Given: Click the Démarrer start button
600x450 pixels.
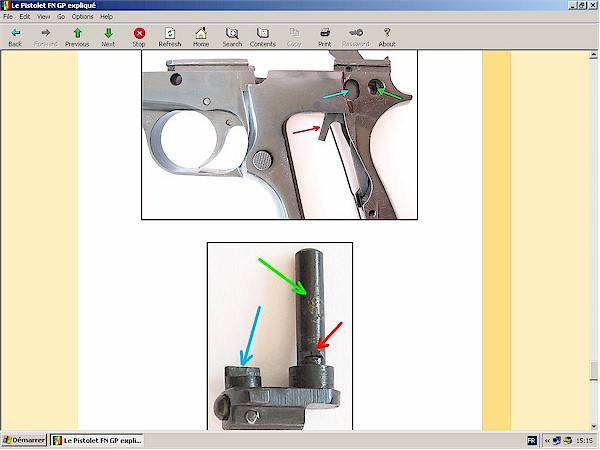Looking at the screenshot, I should [x=24, y=440].
